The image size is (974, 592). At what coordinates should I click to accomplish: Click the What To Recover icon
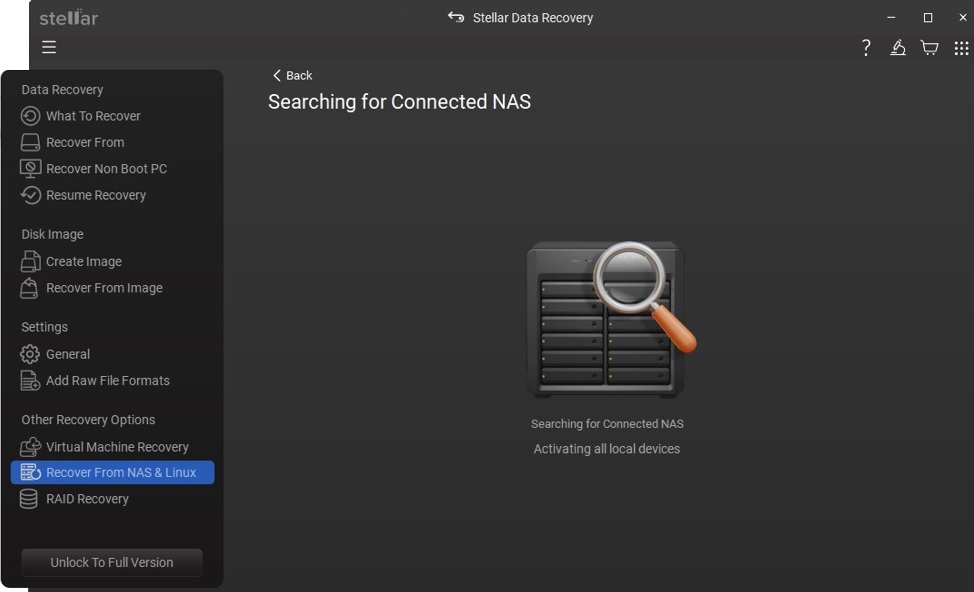point(30,116)
